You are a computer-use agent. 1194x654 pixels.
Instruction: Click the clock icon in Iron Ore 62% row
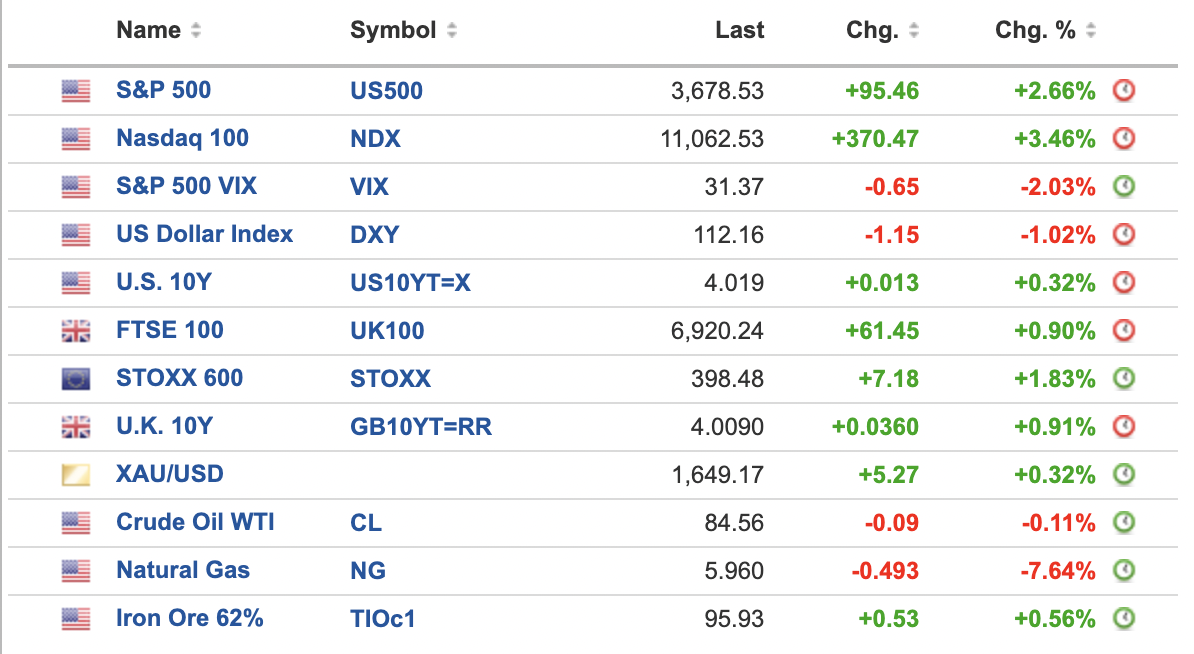[1125, 619]
